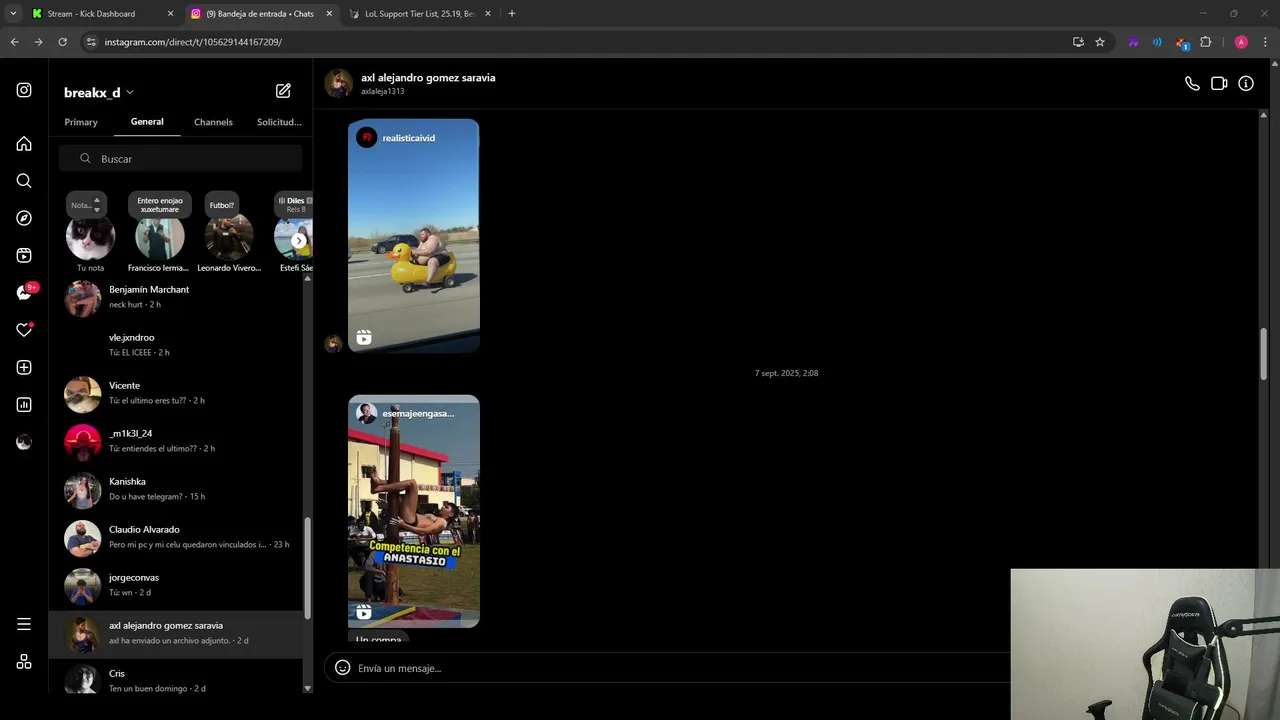
Task: Click realisticaivid username on reel
Action: 408,138
